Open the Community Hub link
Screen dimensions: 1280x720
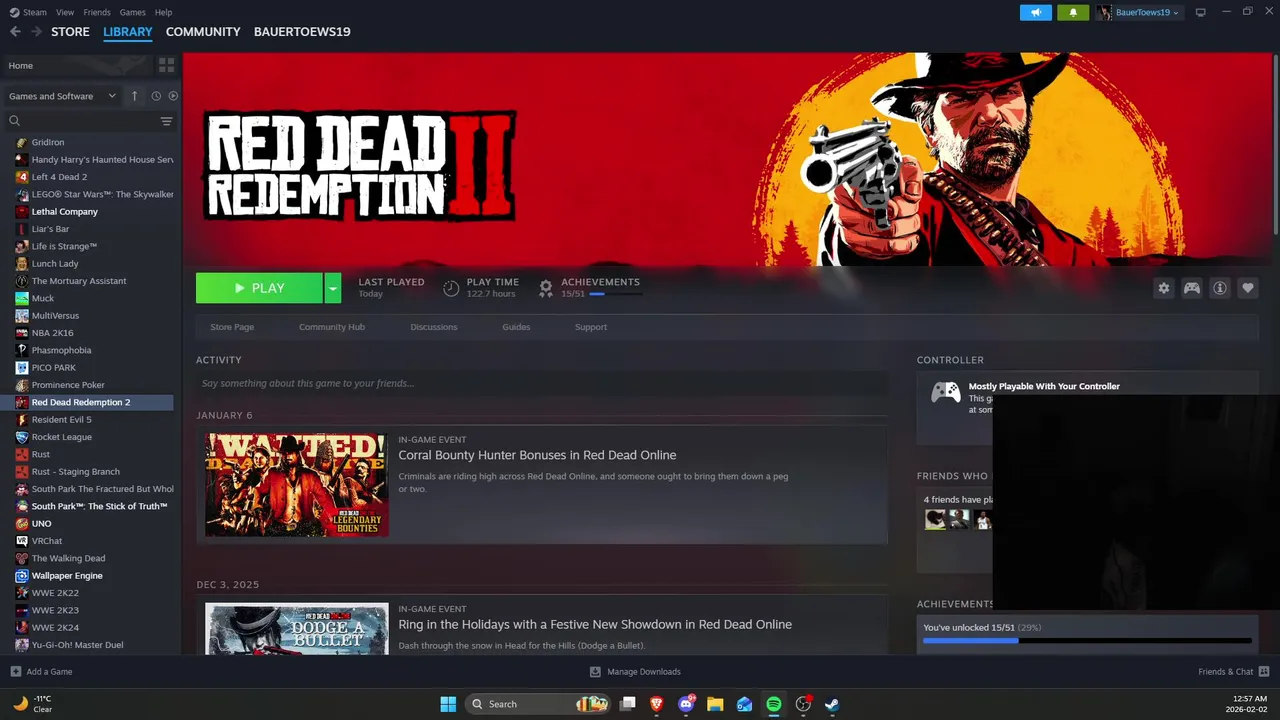[332, 327]
